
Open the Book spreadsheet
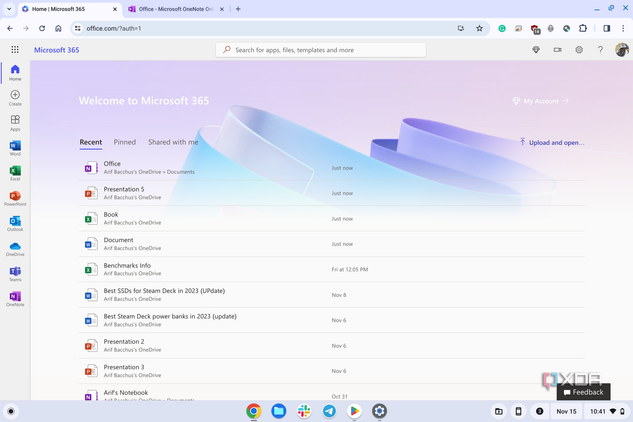[x=331, y=218]
